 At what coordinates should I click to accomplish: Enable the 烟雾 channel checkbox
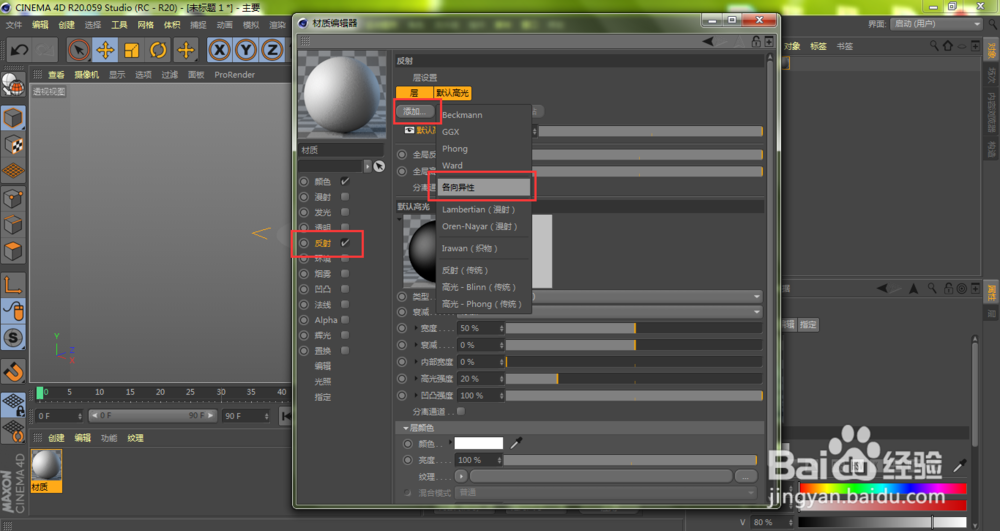tap(345, 273)
